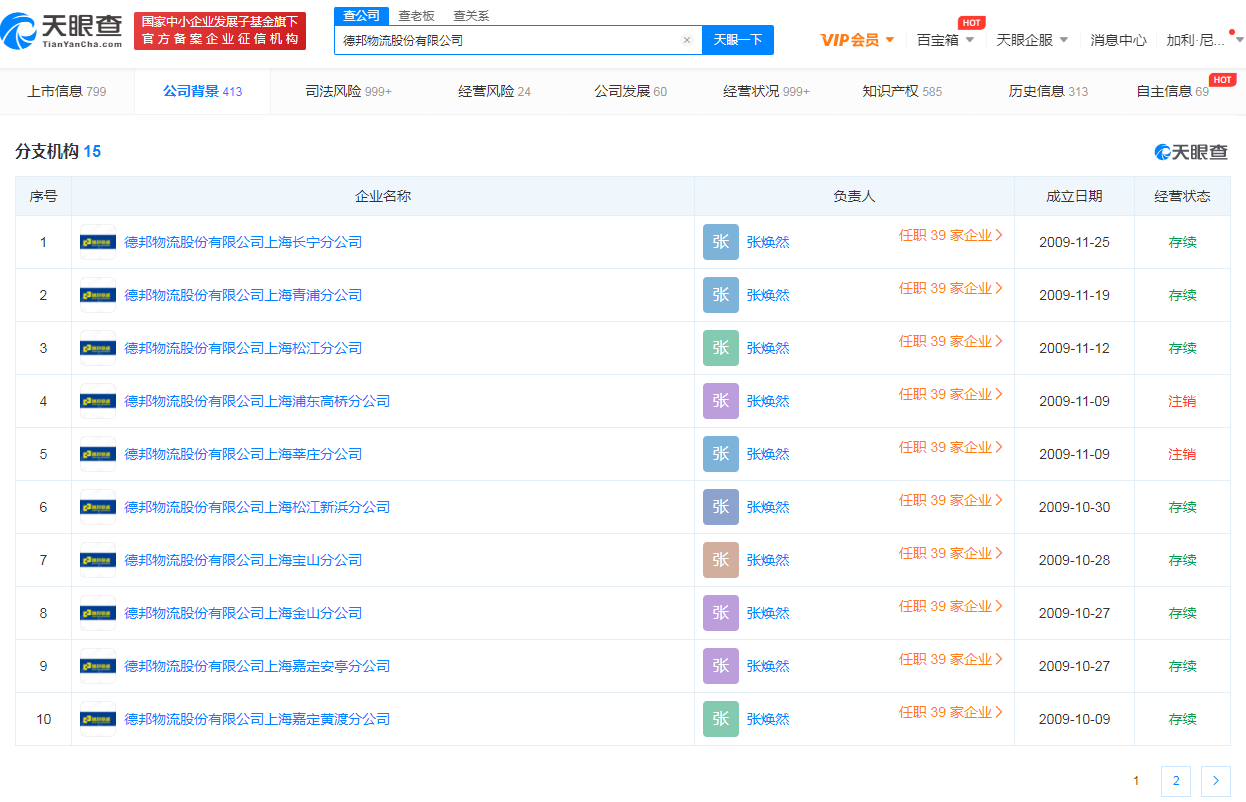Open 德邦物流股份有限公司上海青浦分公司 link
The width and height of the screenshot is (1246, 802).
(243, 295)
